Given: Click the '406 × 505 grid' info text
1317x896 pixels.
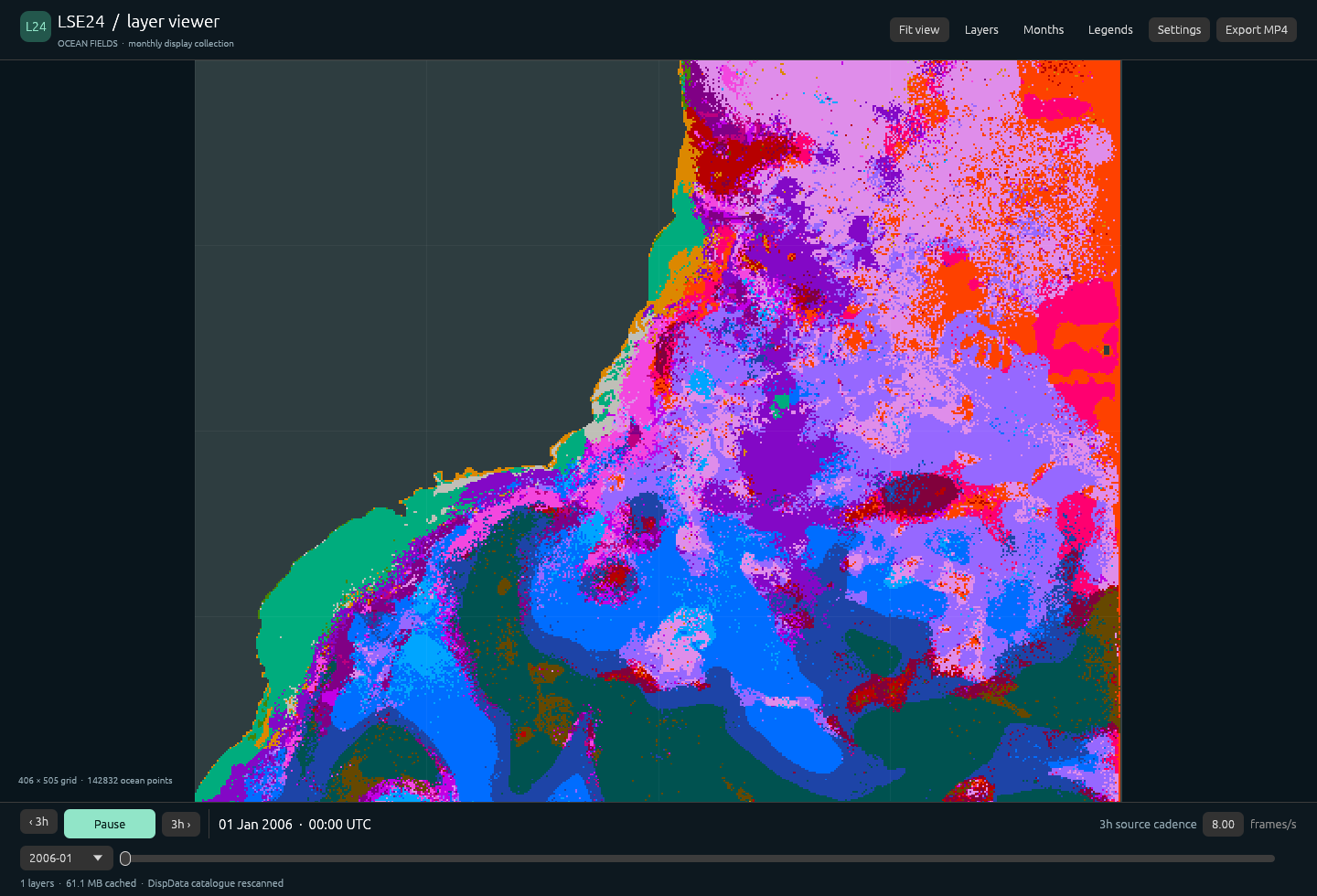Looking at the screenshot, I should click(48, 781).
